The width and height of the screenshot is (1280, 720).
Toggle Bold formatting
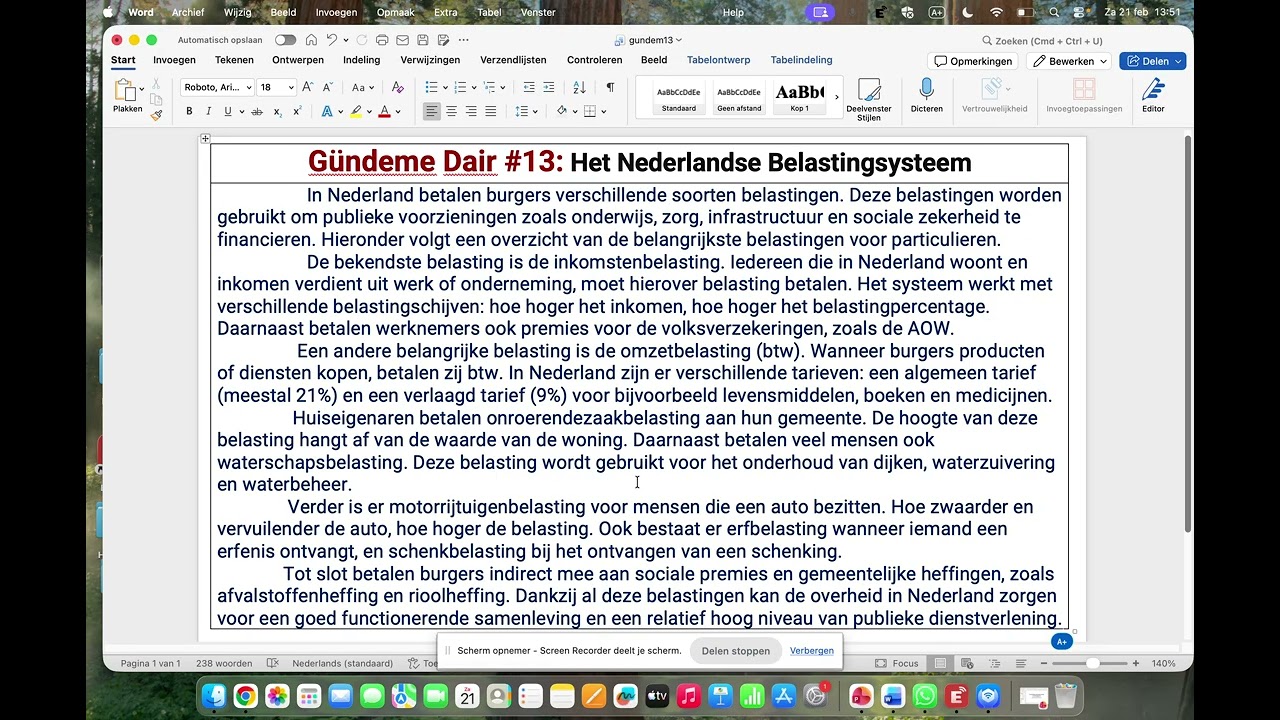[189, 111]
